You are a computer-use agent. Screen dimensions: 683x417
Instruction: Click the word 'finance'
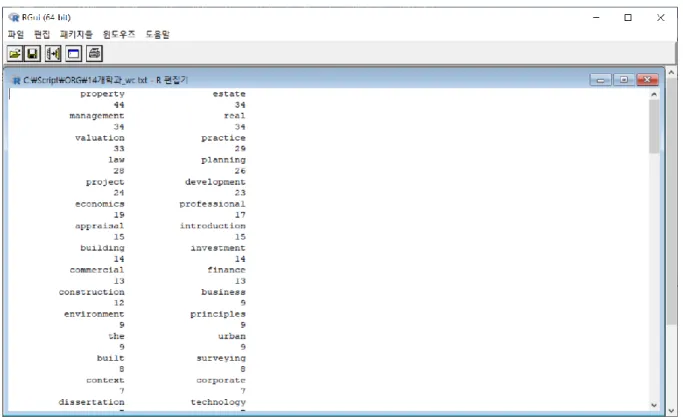227,270
